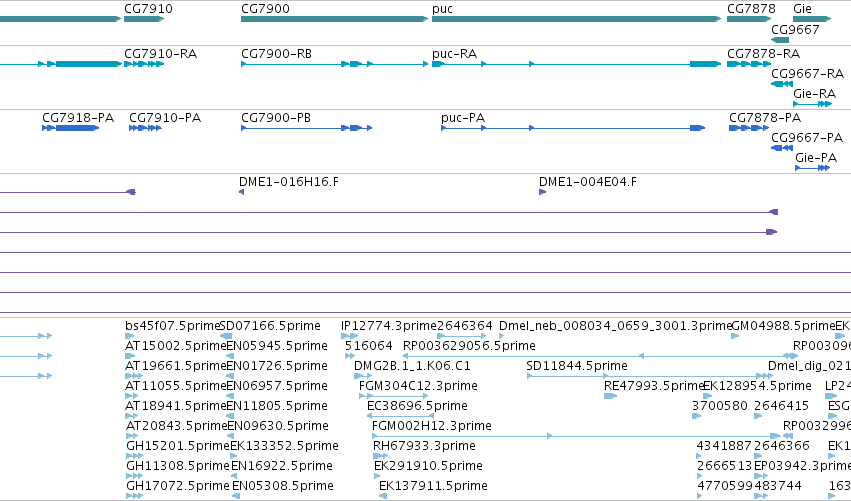851x501 pixels.
Task: Select the CG7878 gene label
Action: [751, 9]
